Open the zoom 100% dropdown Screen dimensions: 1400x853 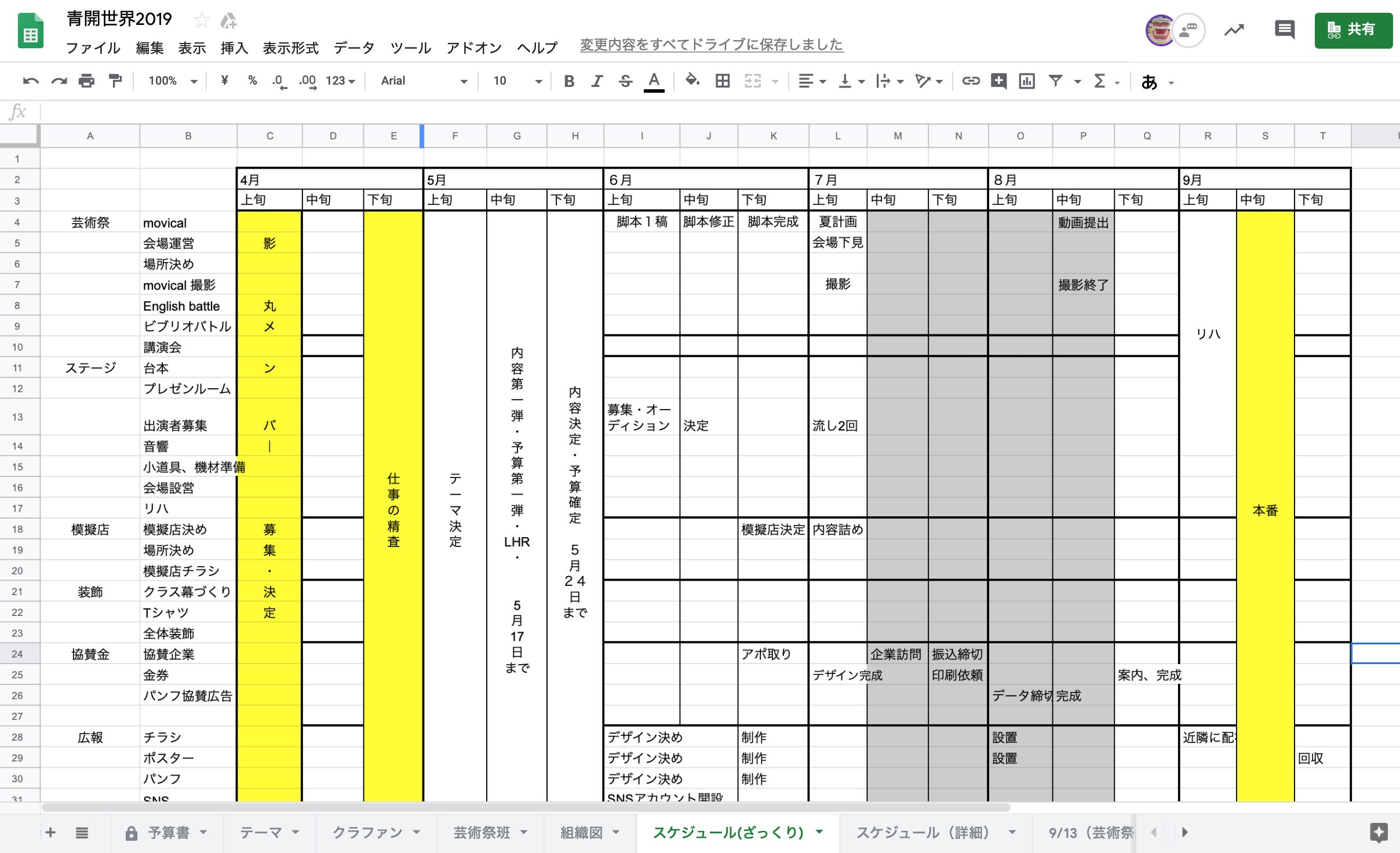(x=172, y=81)
